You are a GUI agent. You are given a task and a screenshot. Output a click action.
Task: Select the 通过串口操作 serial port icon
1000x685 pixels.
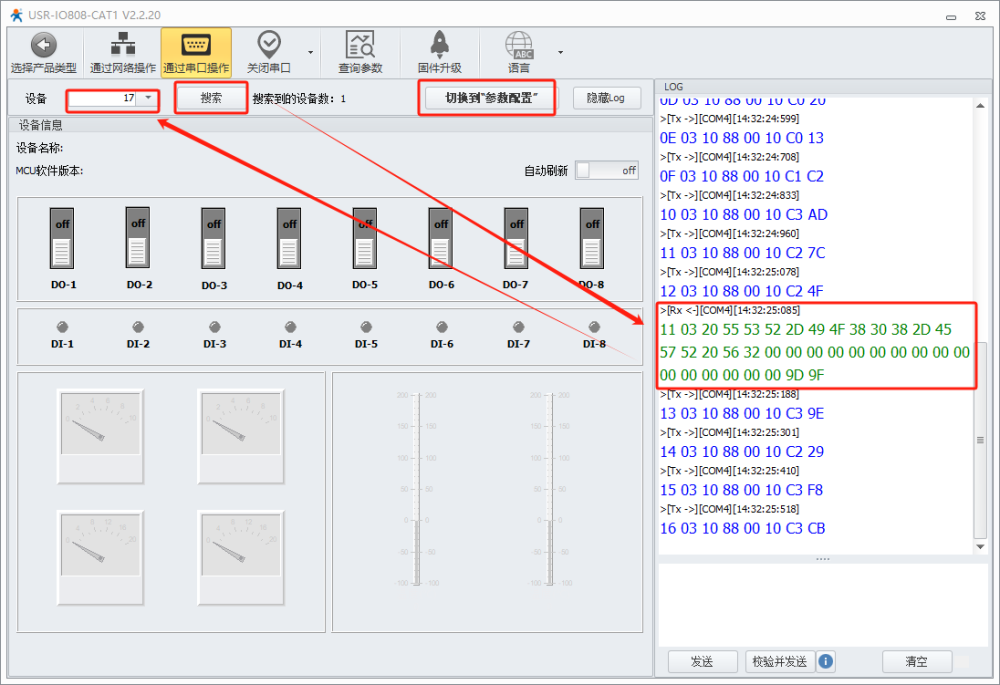(196, 45)
